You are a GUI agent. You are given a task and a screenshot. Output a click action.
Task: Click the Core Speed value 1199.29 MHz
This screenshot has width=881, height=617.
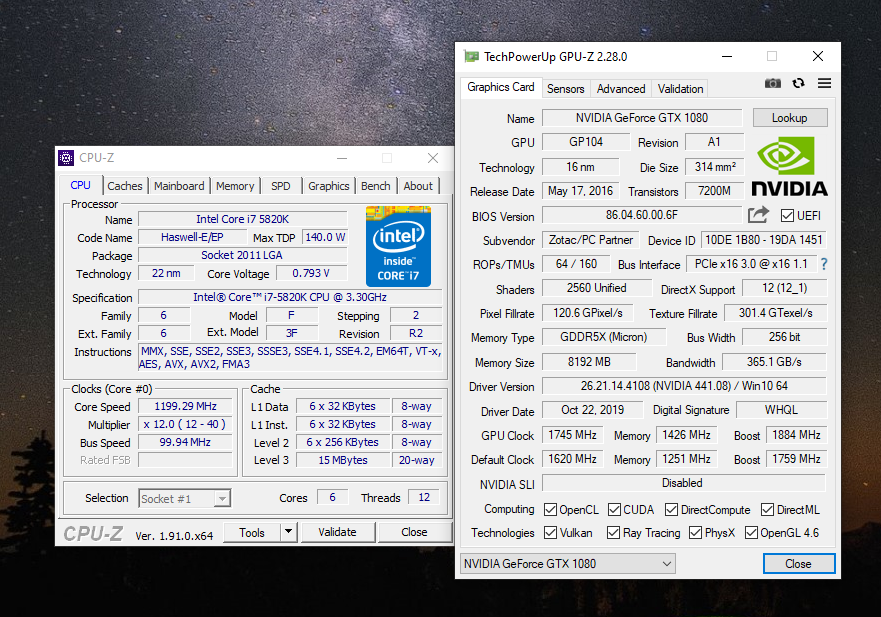point(185,406)
